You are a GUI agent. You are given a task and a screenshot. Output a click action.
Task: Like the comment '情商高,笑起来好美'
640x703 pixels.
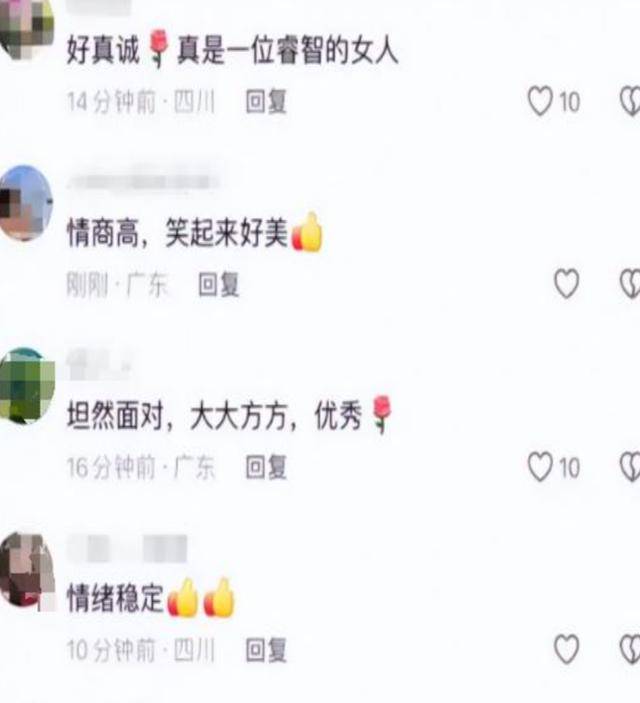coord(566,283)
